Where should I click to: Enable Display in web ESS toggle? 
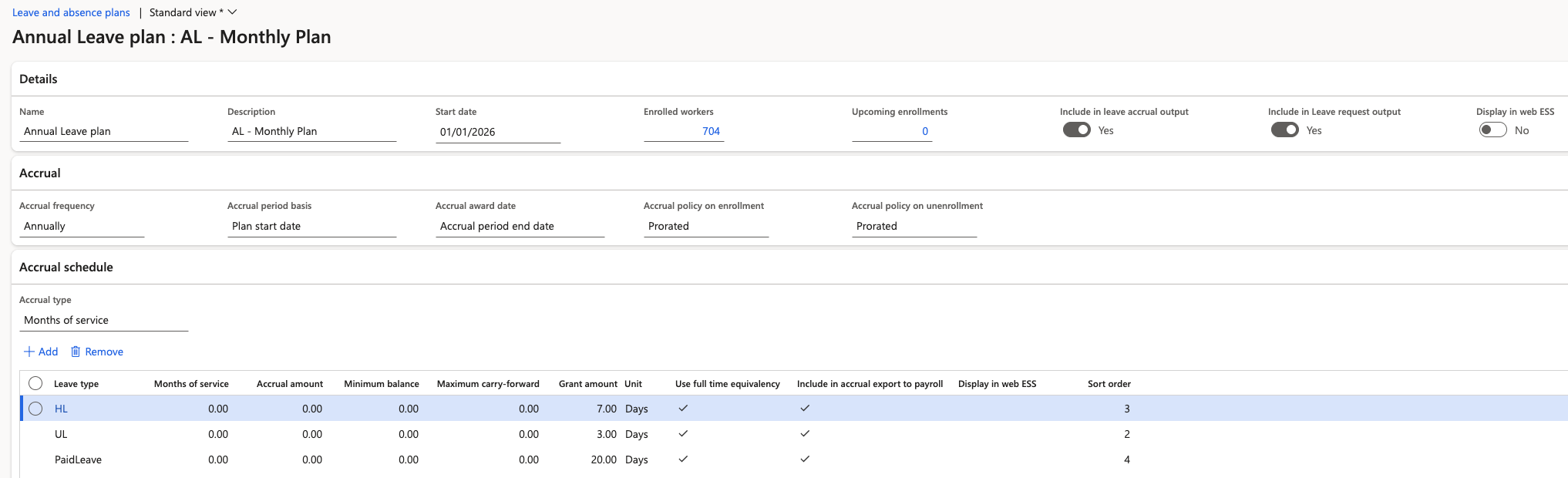[x=1492, y=130]
